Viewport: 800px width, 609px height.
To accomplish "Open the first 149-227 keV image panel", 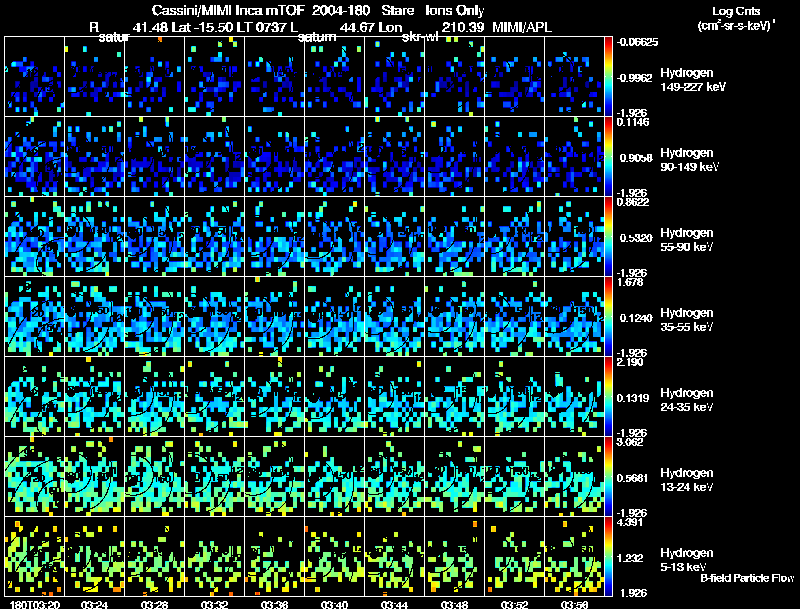I will (x=35, y=76).
